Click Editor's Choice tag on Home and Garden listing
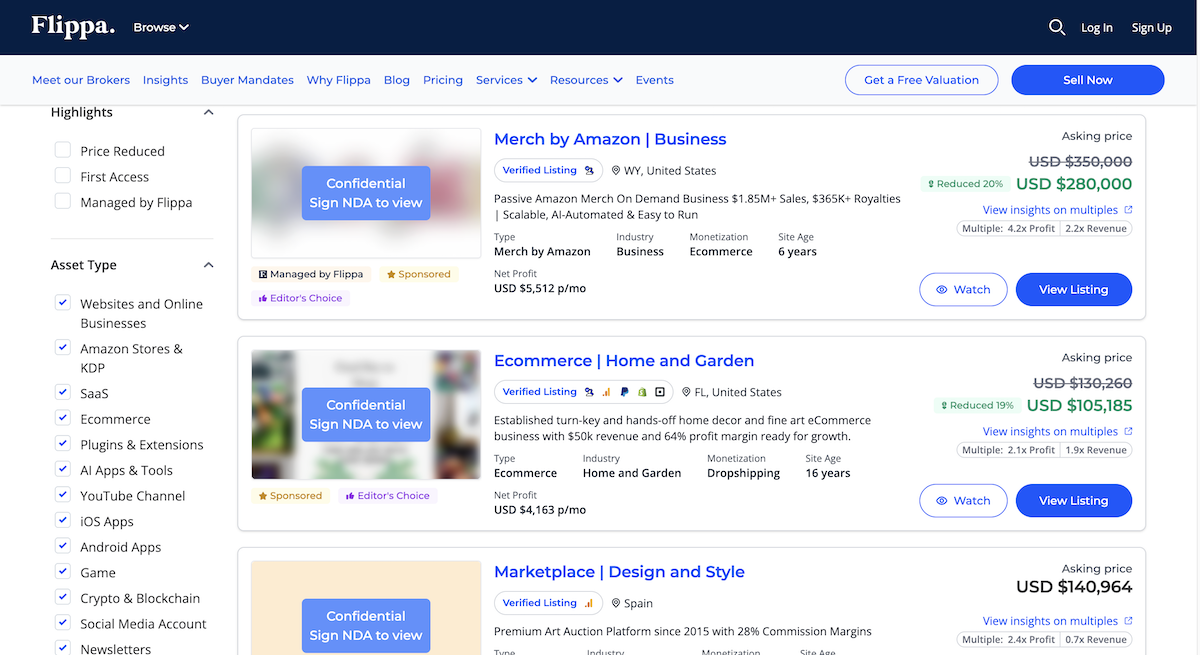 pos(387,496)
